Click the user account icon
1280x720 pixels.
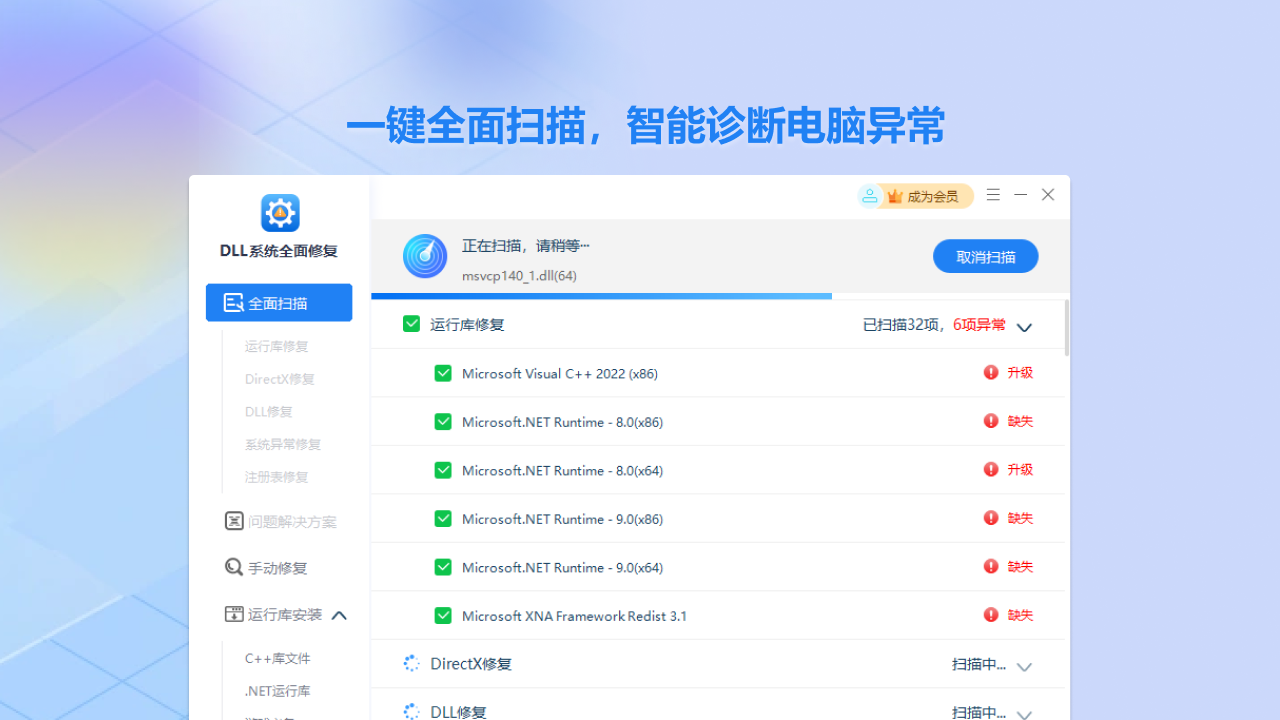(x=869, y=196)
